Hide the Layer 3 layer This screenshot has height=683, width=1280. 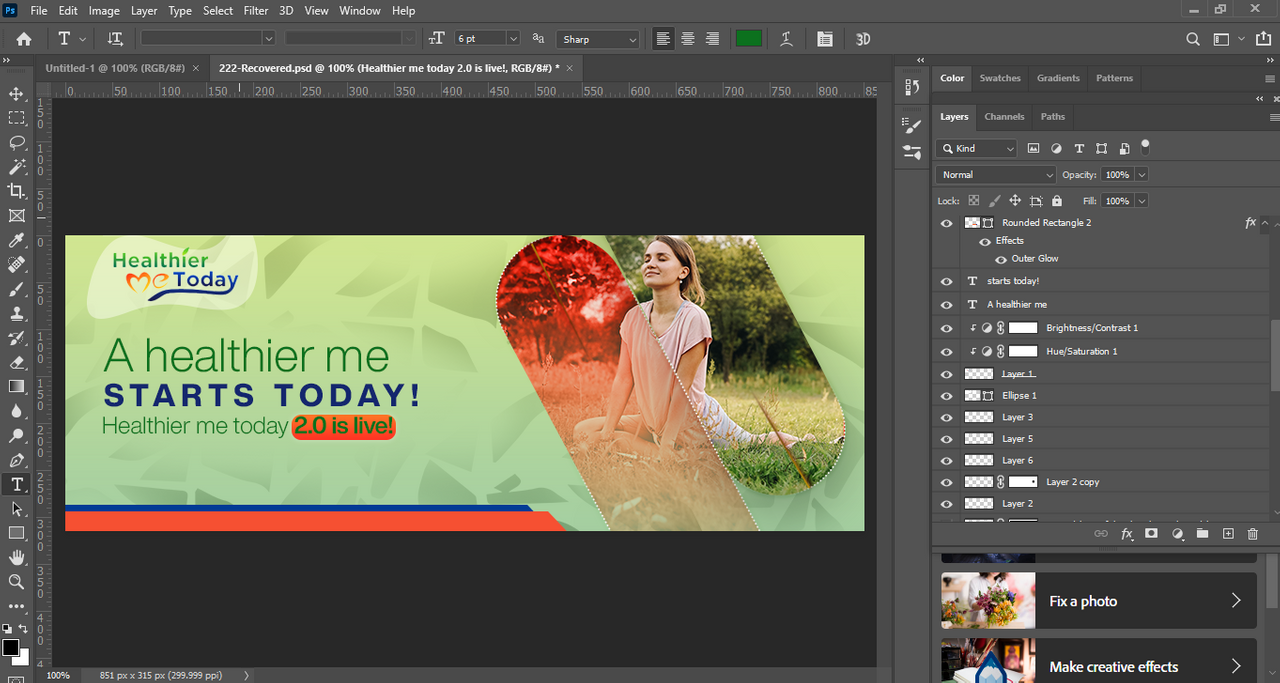pyautogui.click(x=947, y=417)
